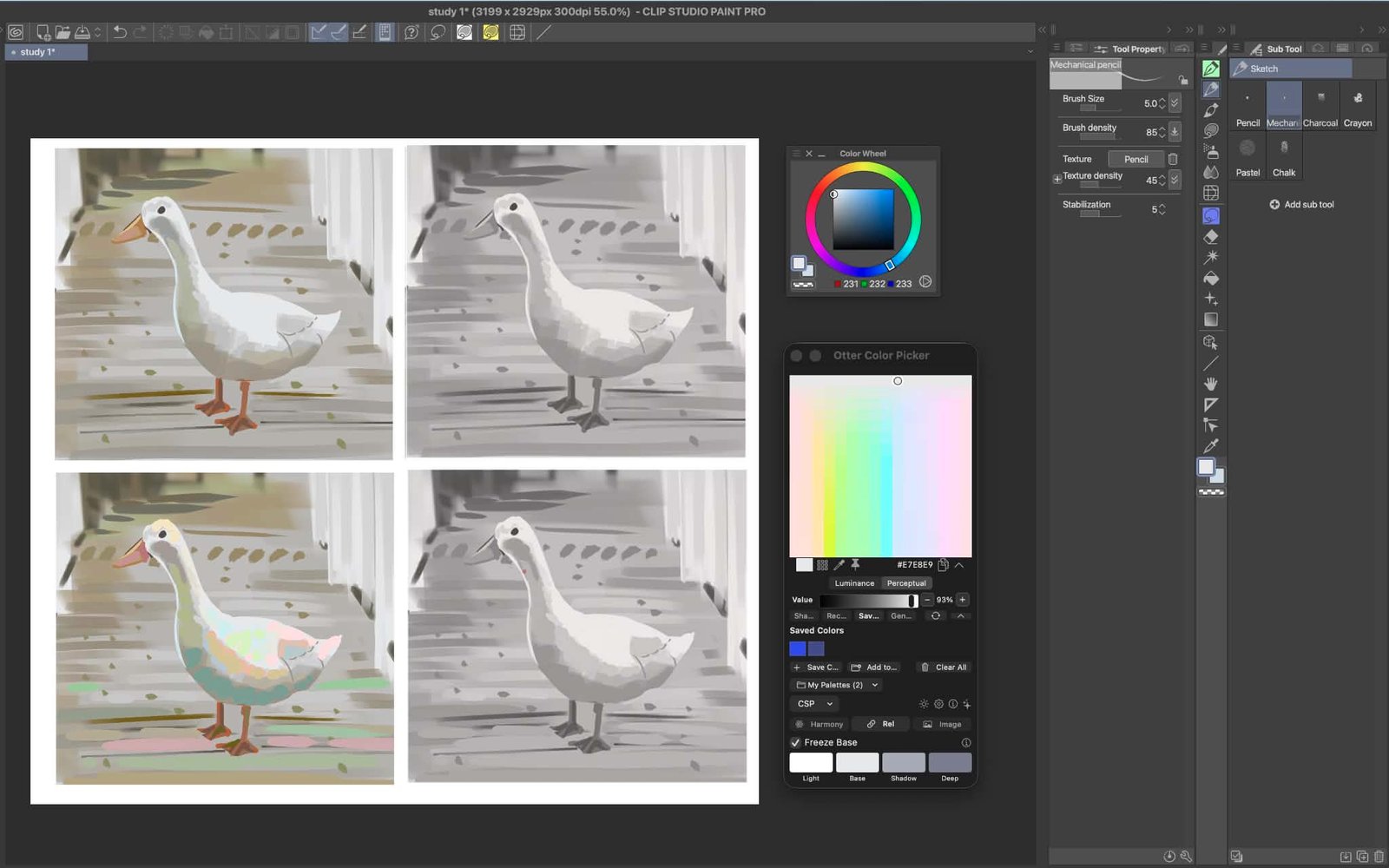The height and width of the screenshot is (868, 1389).
Task: Collapse section with chevron beside hex code
Action: 959,565
